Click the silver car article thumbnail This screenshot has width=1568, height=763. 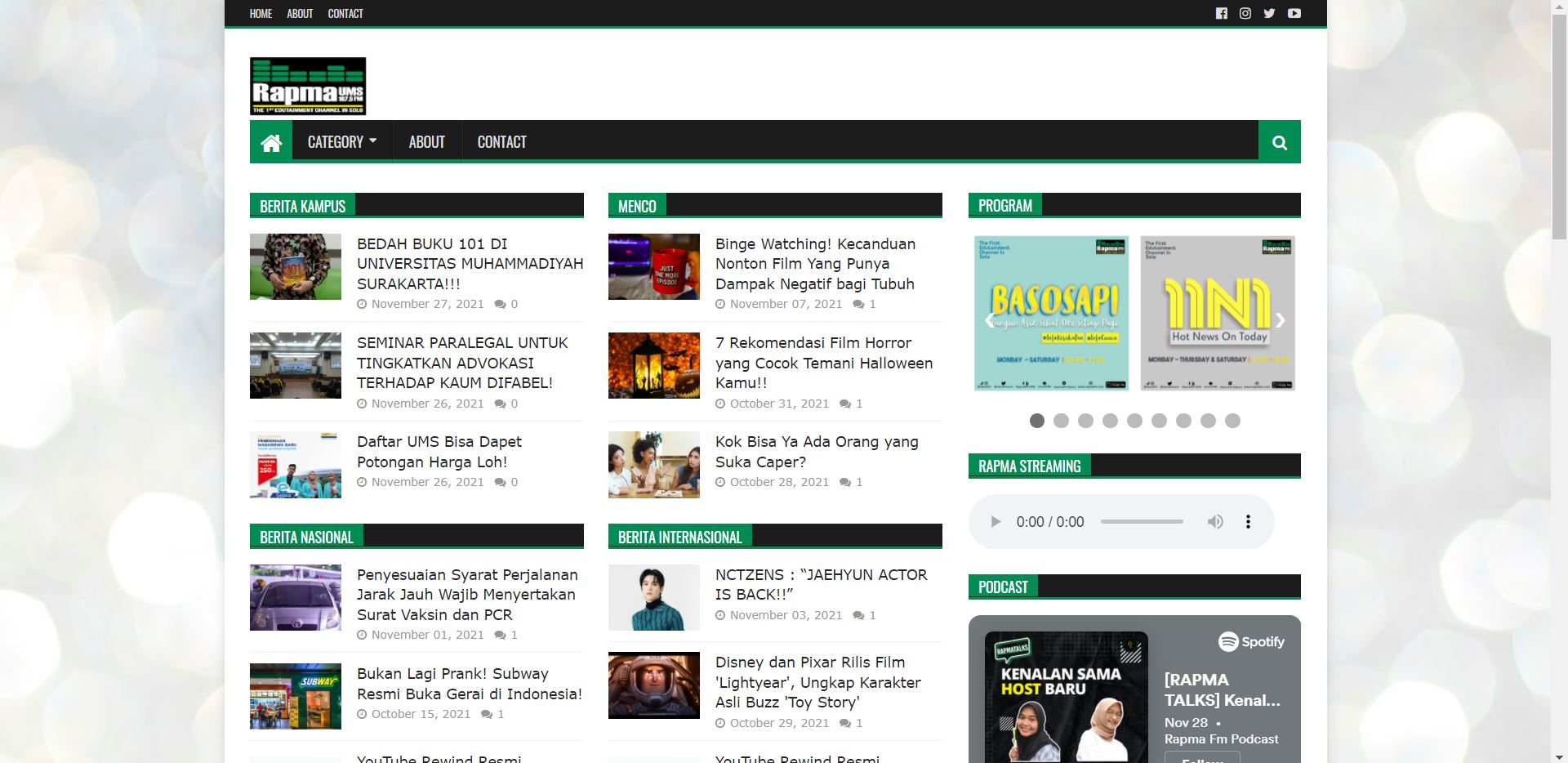coord(296,598)
